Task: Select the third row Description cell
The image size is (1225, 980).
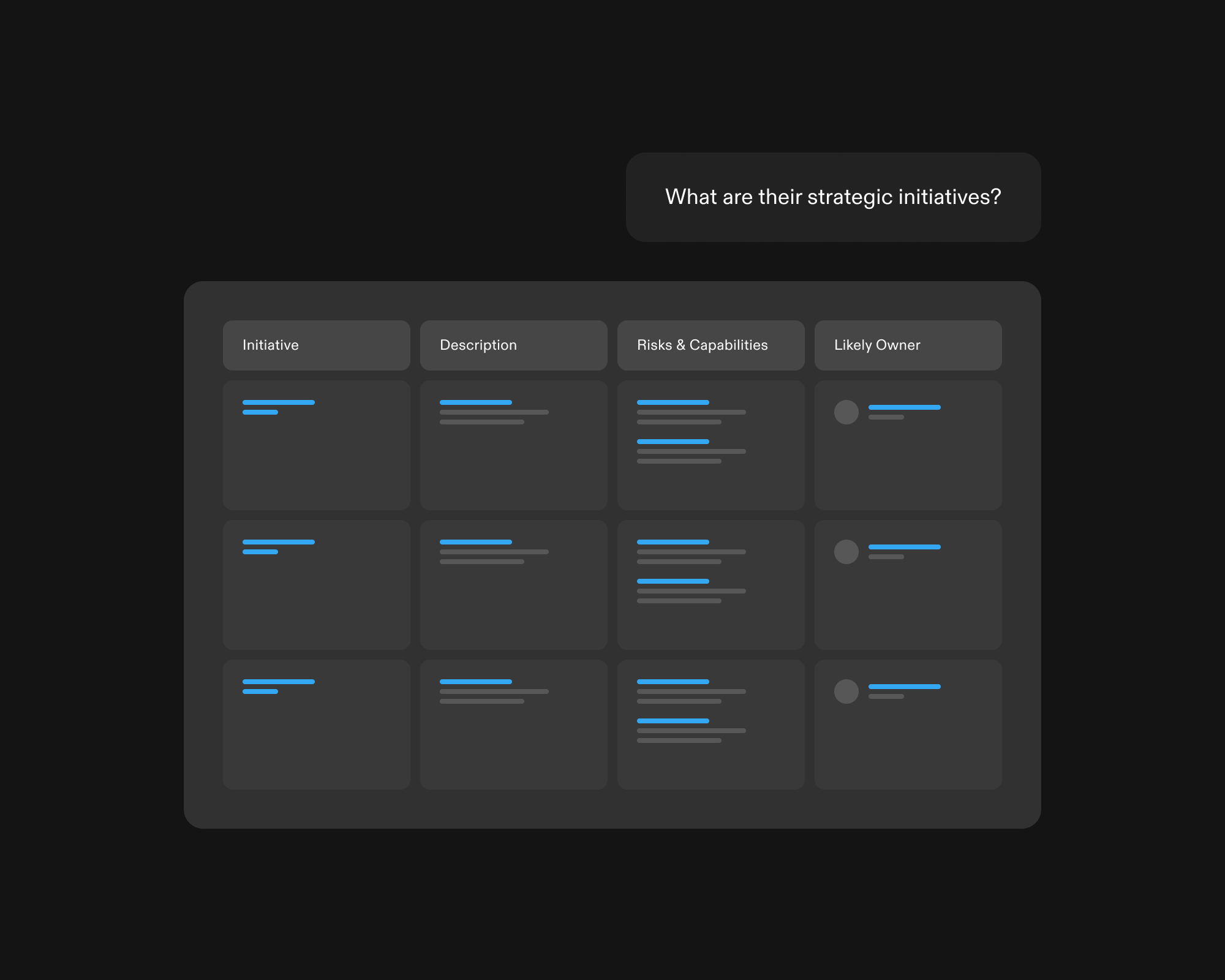Action: (x=513, y=725)
